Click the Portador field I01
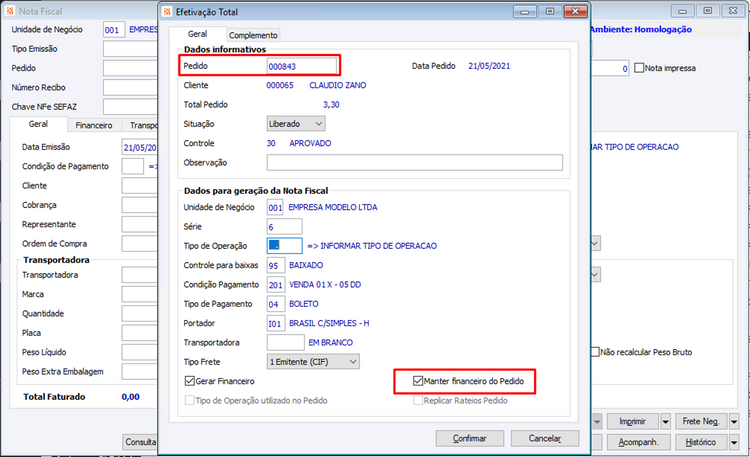 tap(276, 323)
